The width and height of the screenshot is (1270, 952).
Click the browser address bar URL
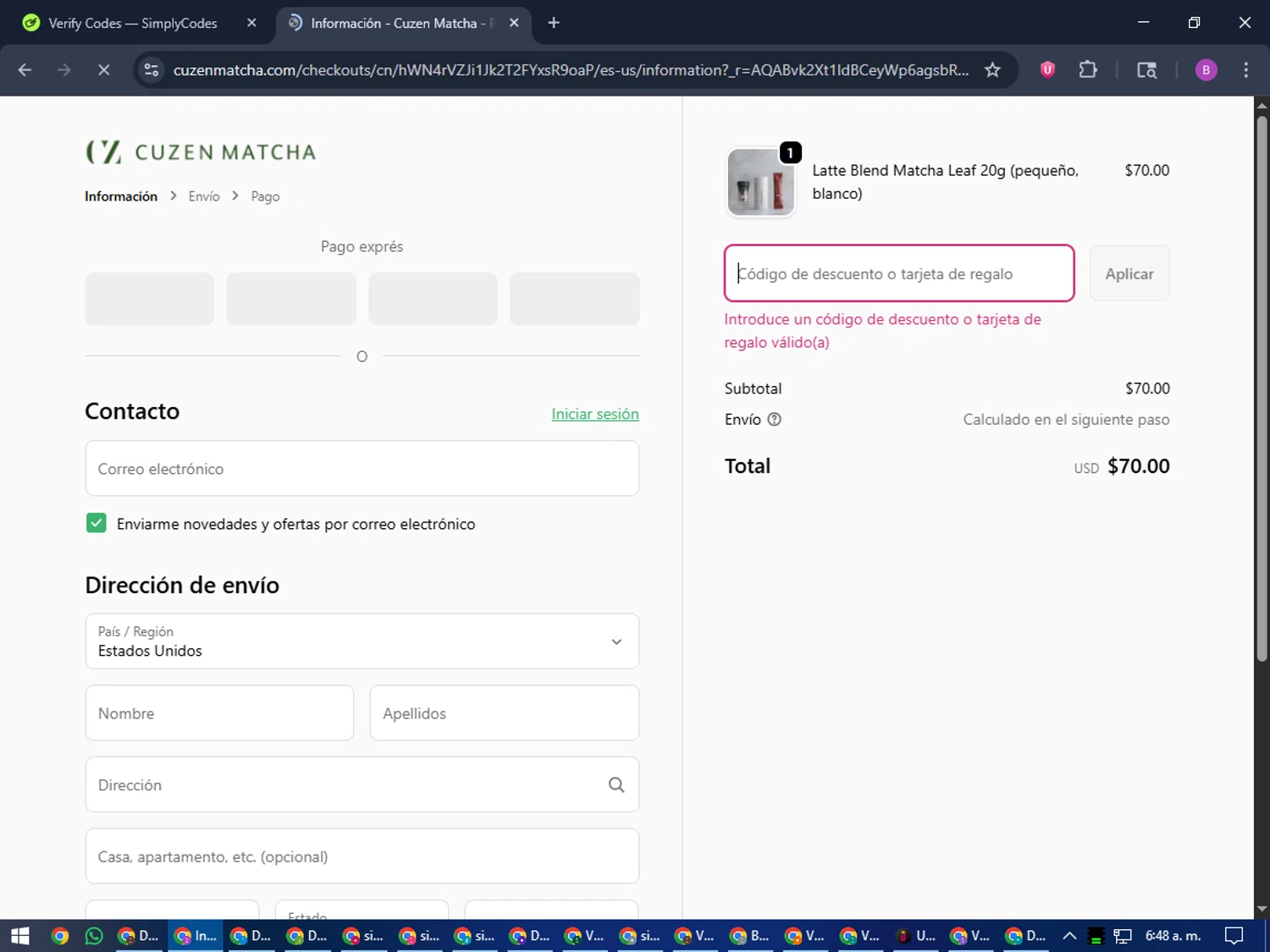click(571, 70)
